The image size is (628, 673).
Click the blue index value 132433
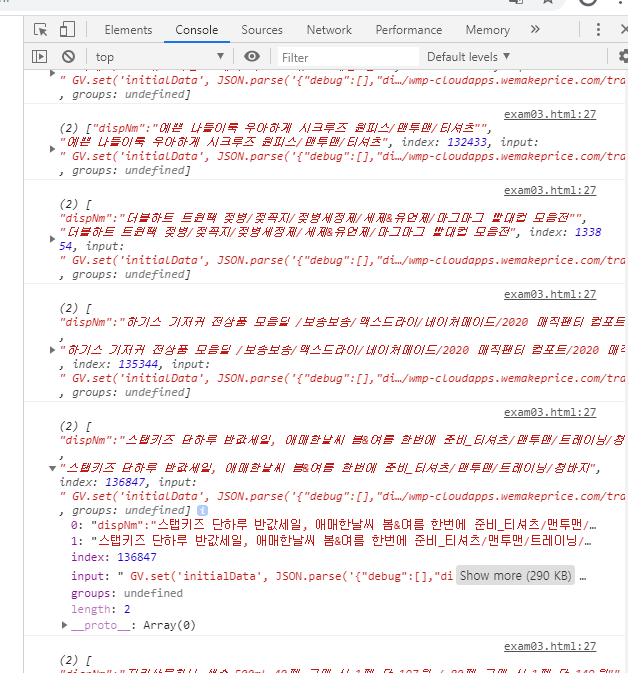(467, 142)
